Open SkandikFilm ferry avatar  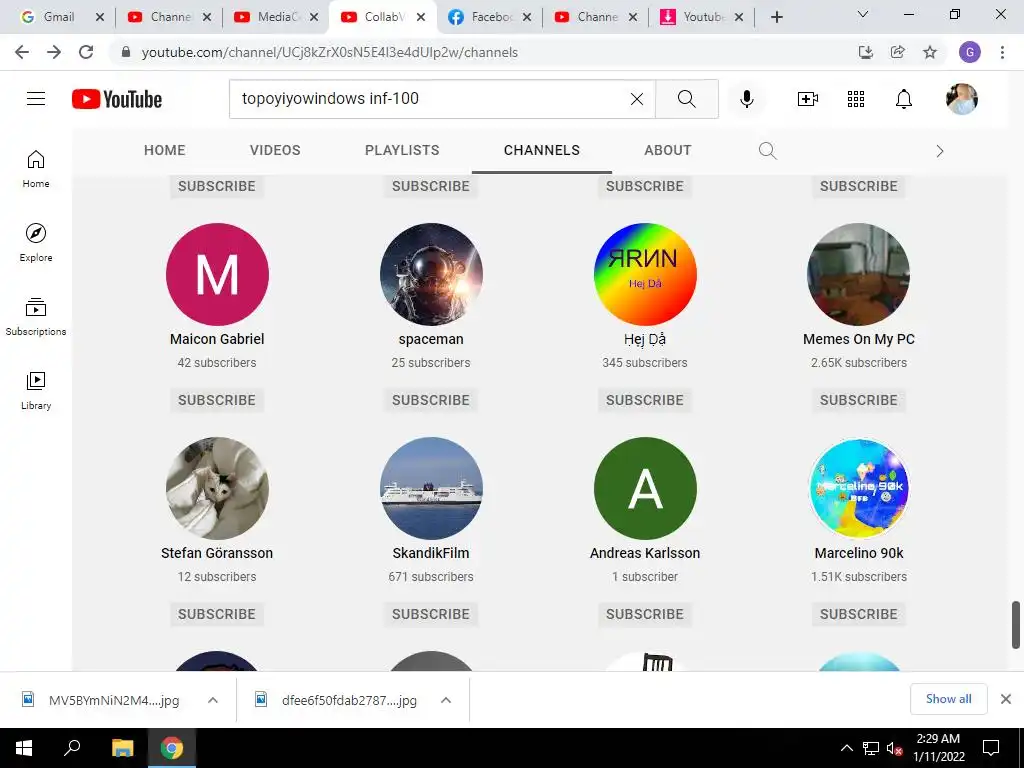click(x=431, y=488)
